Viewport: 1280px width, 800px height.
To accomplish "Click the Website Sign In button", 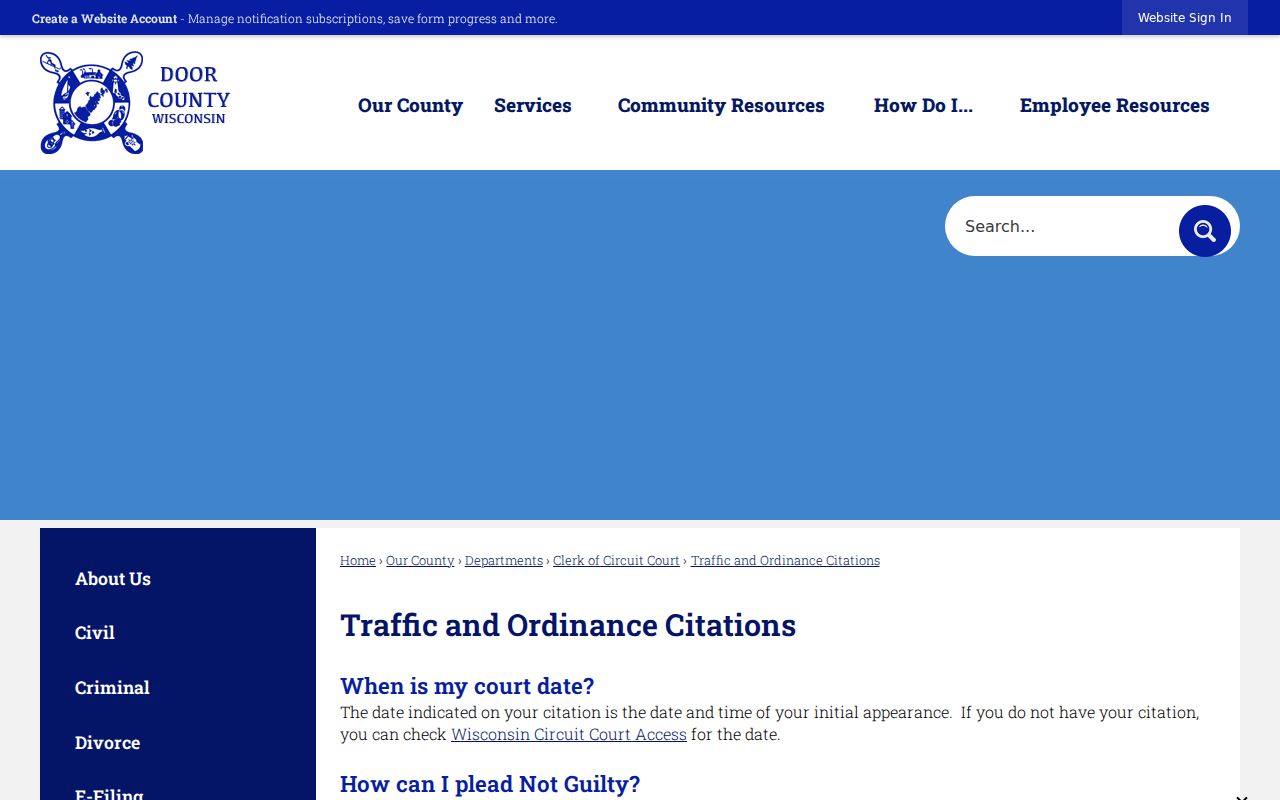I will (1184, 18).
